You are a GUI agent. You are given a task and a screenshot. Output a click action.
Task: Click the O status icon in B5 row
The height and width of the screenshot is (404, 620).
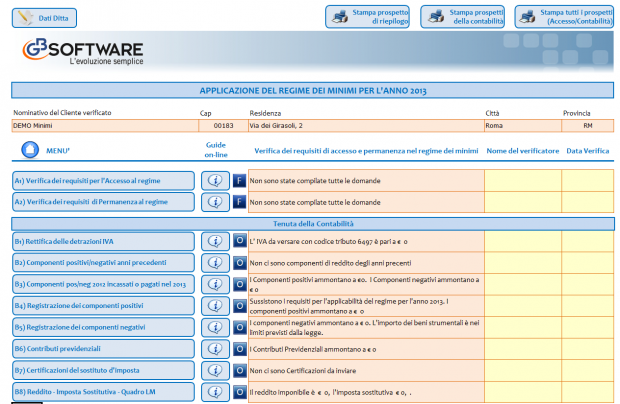[240, 327]
